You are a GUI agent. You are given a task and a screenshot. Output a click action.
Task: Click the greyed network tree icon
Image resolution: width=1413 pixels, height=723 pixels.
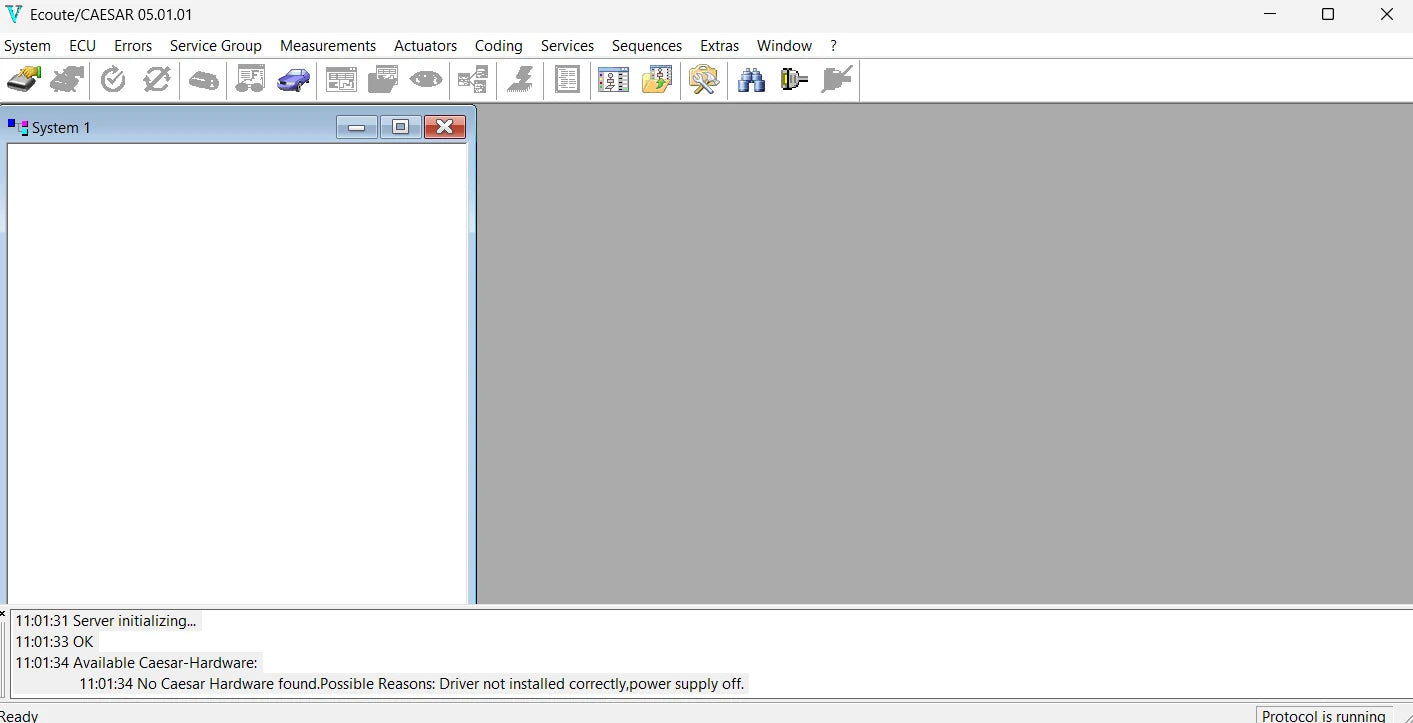(473, 80)
